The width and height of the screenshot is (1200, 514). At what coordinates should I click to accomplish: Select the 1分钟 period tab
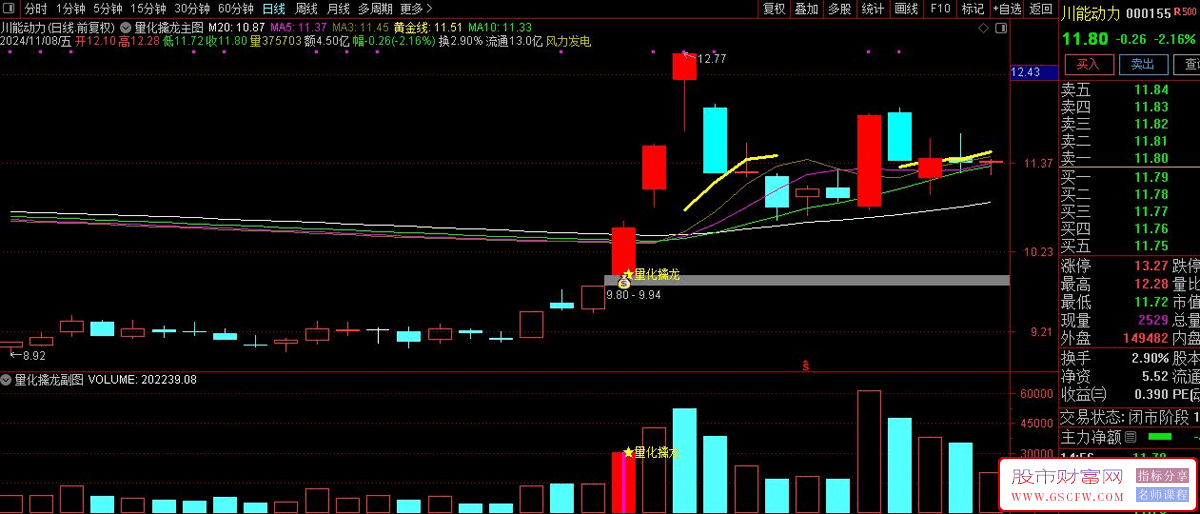70,9
